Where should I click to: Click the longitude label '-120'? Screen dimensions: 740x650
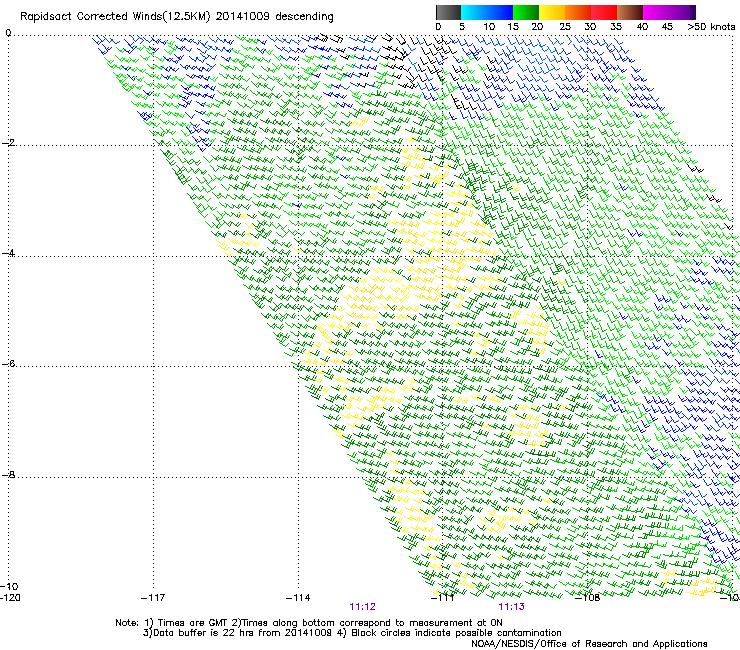(x=10, y=598)
